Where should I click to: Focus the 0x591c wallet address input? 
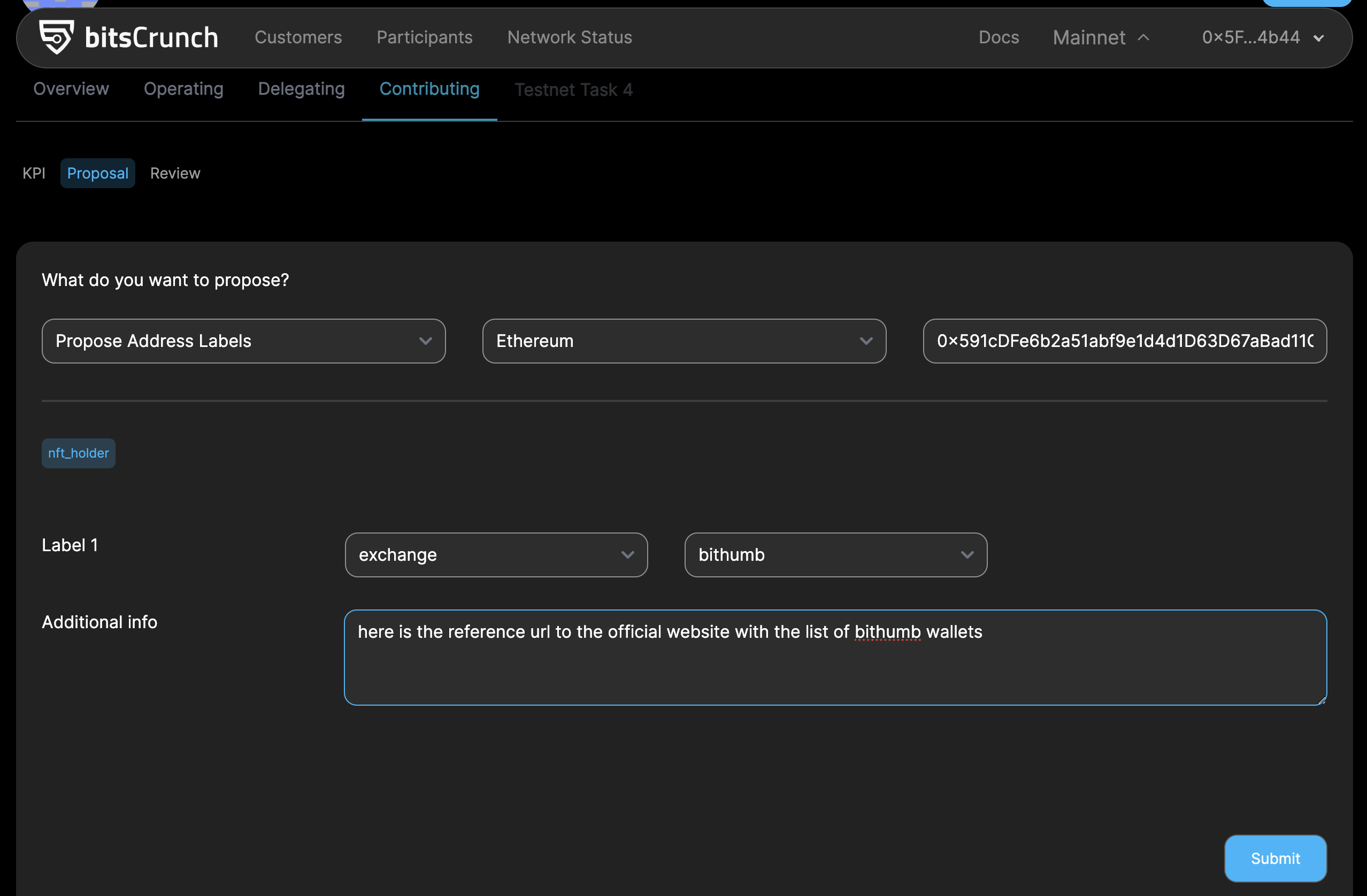1125,341
